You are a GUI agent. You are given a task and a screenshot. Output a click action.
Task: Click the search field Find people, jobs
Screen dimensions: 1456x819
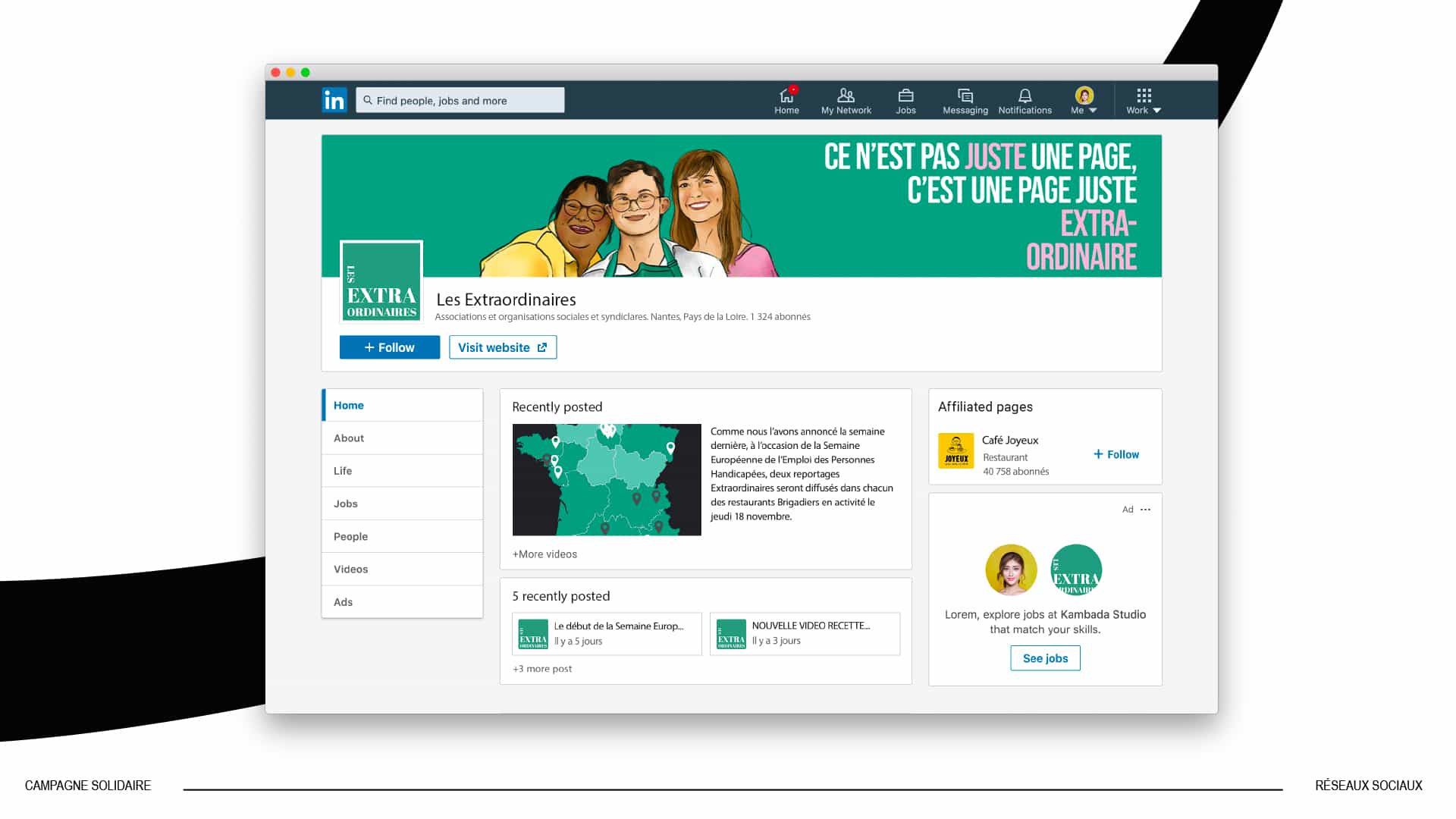[460, 100]
